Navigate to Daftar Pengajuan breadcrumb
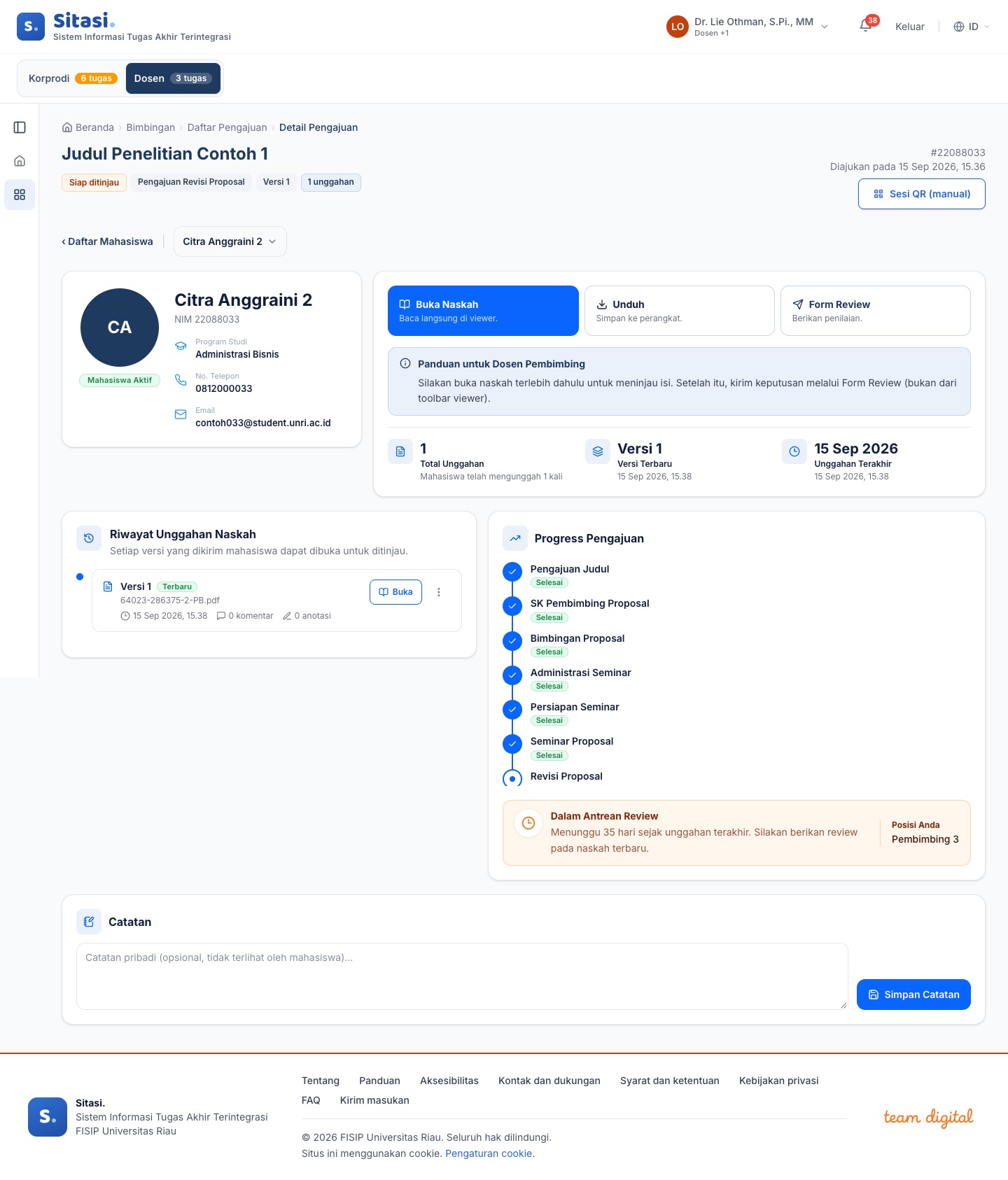 click(227, 127)
